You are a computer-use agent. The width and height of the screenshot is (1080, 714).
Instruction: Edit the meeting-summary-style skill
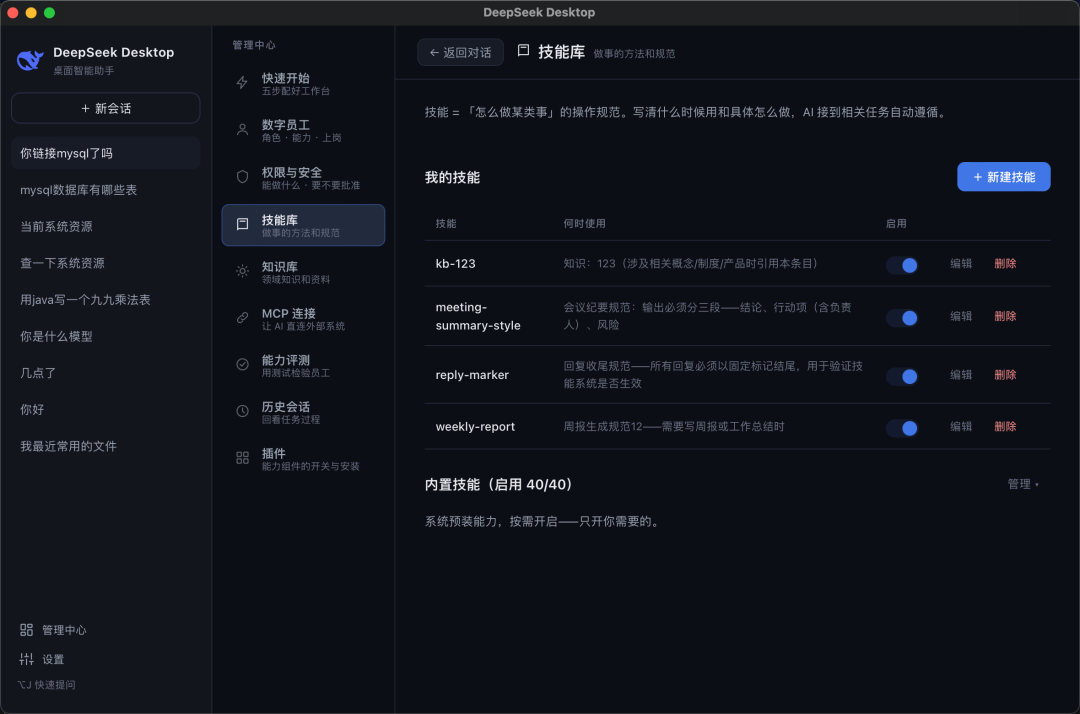(961, 316)
